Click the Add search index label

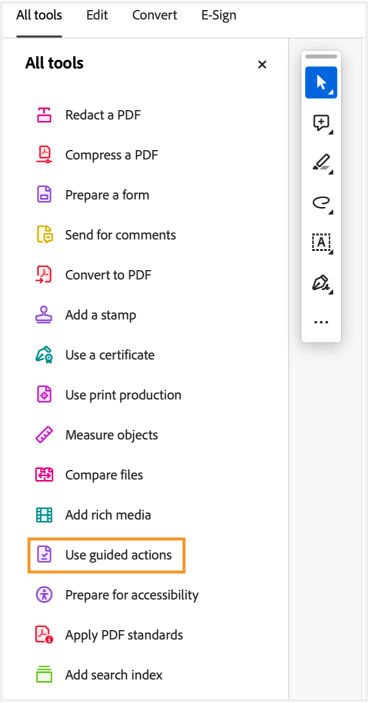pos(114,675)
